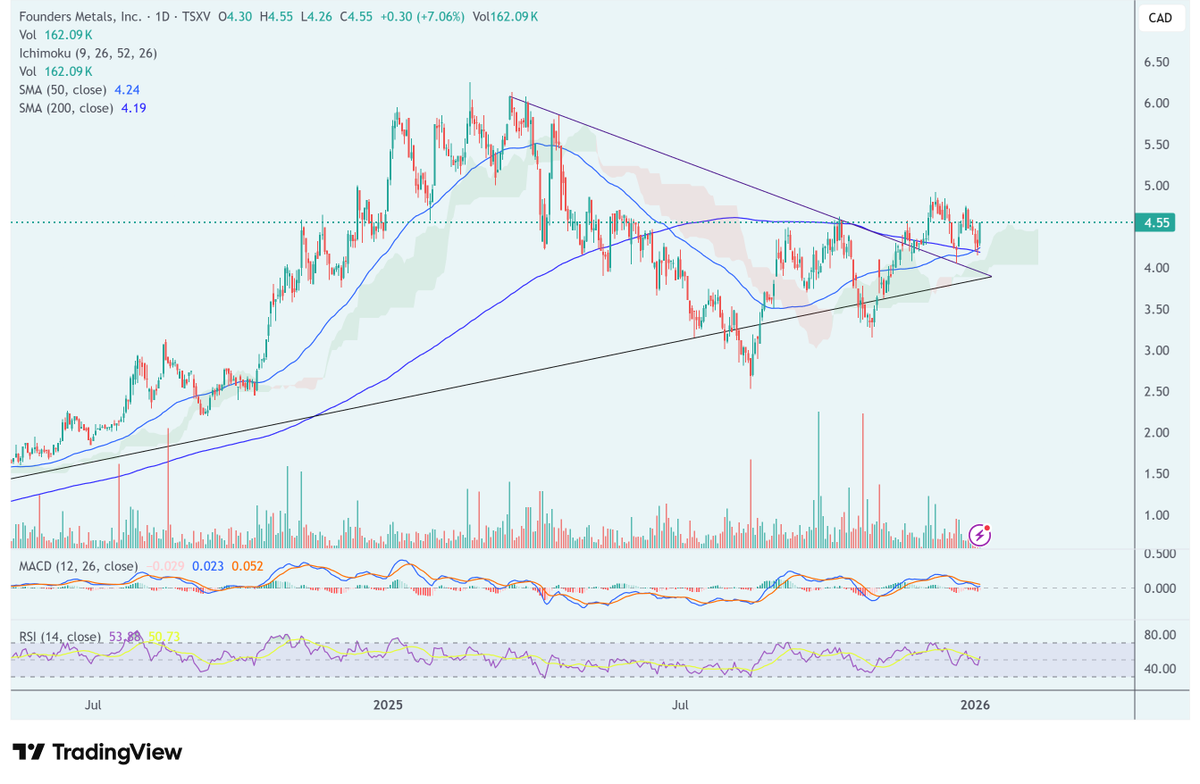Click the 4.00 price axis label
The image size is (1200, 784).
pyautogui.click(x=1156, y=268)
